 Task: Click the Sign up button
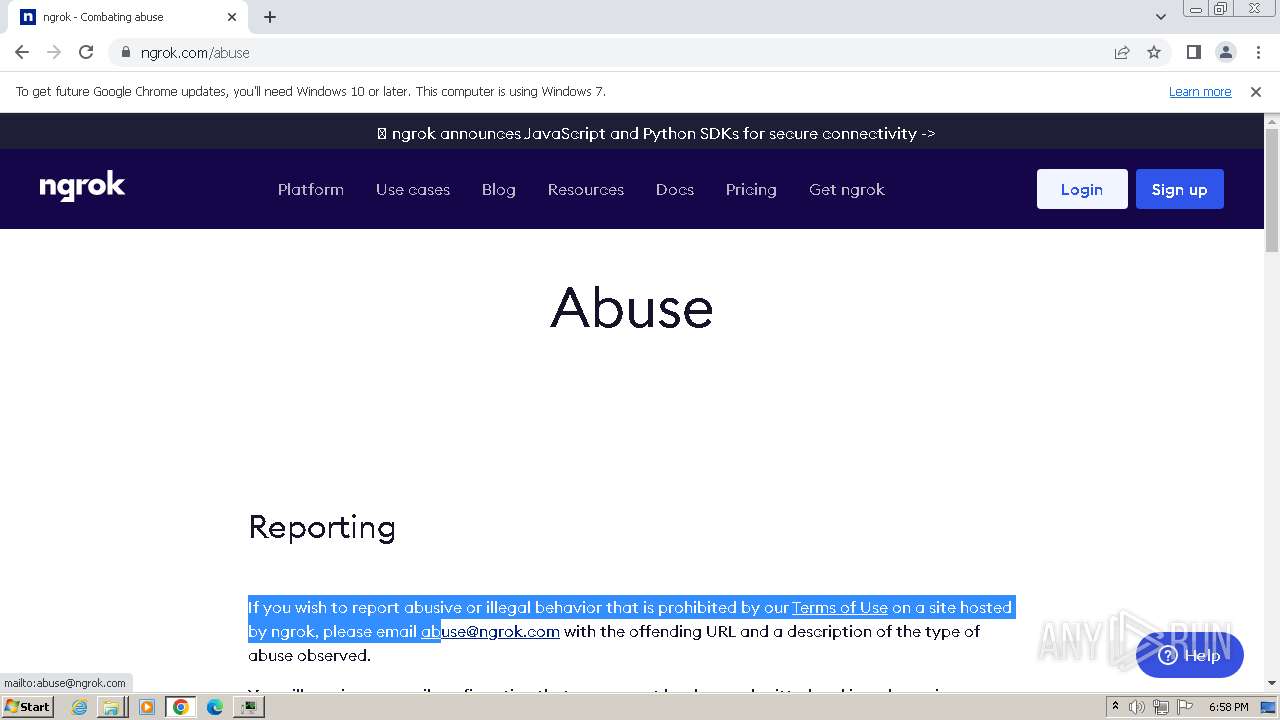point(1180,189)
